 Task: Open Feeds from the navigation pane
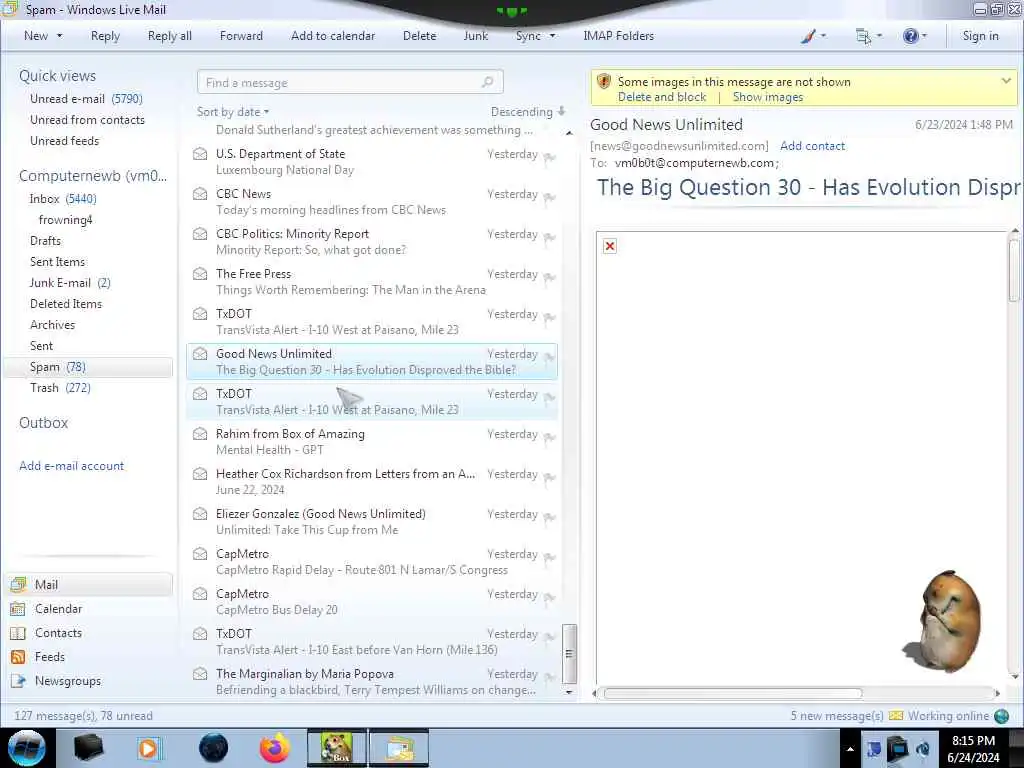[50, 657]
